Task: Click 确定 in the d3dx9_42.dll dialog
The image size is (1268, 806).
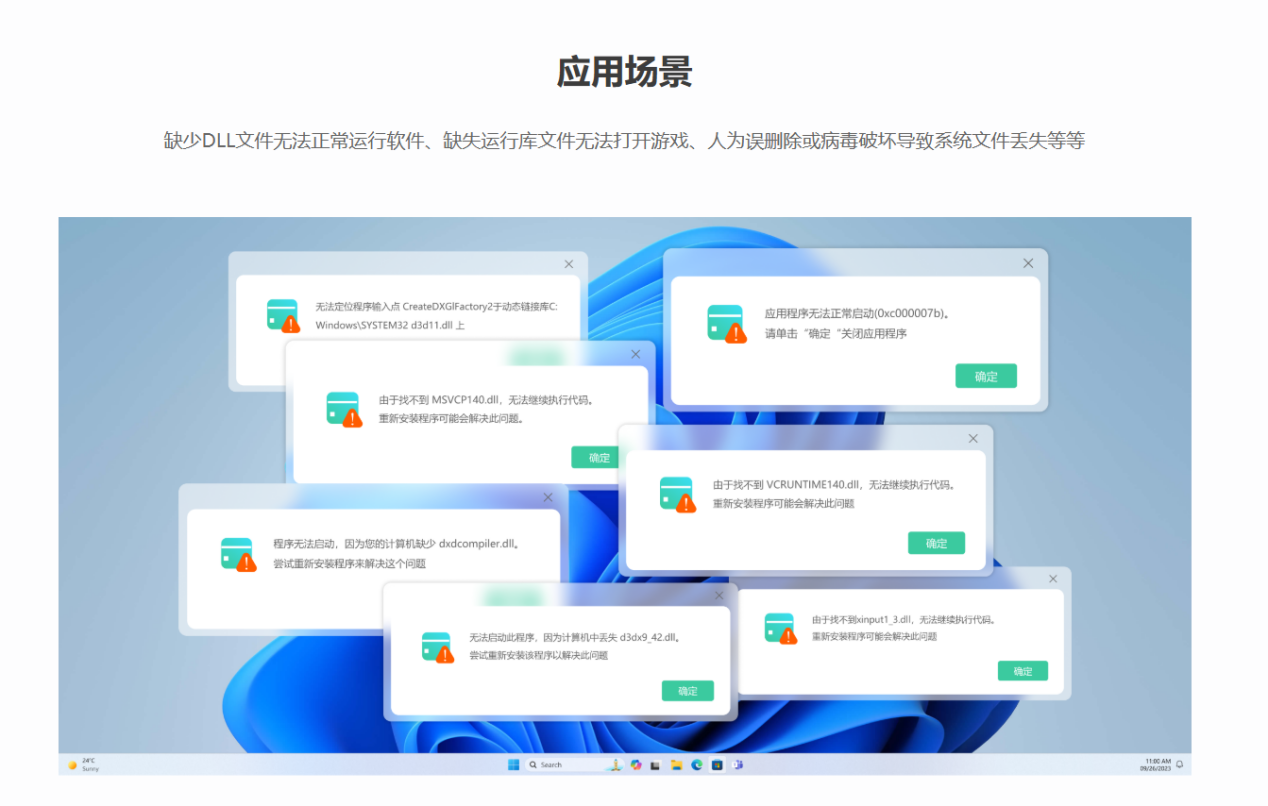Action: click(688, 691)
